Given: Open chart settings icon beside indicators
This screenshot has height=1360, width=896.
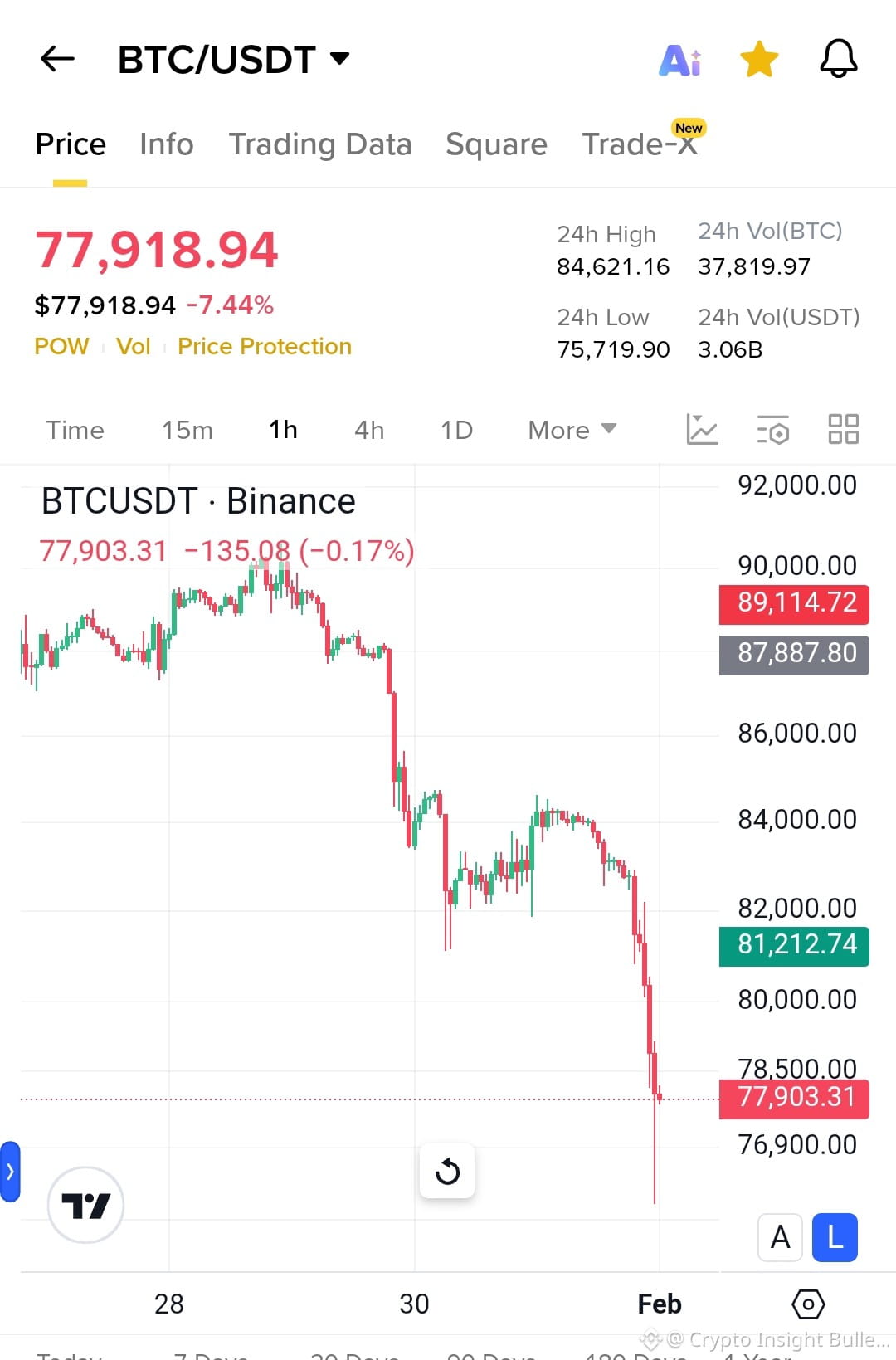Looking at the screenshot, I should pyautogui.click(x=773, y=430).
